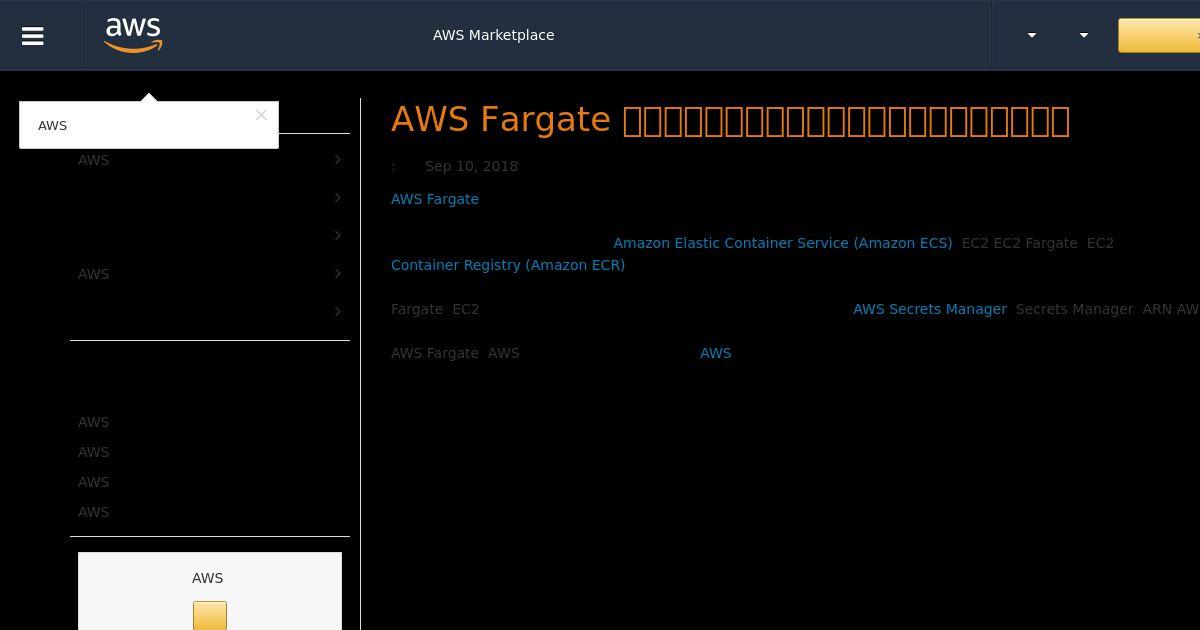Expand the third sidebar row chevron
Image resolution: width=1200 pixels, height=630 pixels.
tap(338, 236)
